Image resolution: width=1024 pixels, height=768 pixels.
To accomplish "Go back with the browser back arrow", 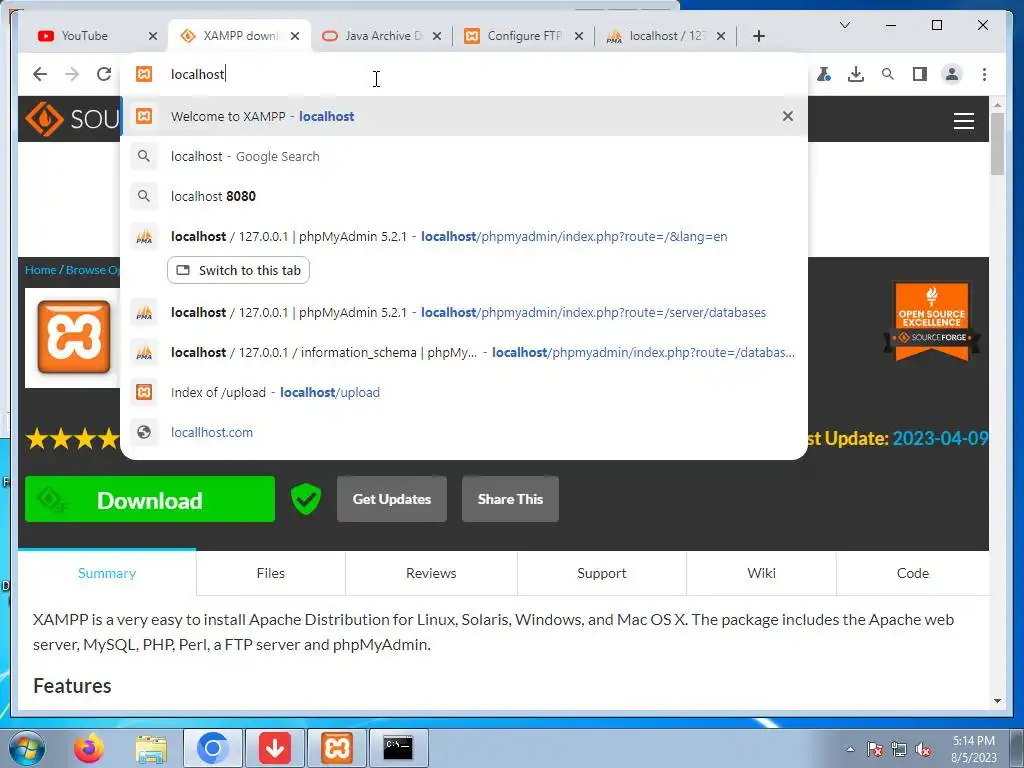I will pyautogui.click(x=40, y=74).
